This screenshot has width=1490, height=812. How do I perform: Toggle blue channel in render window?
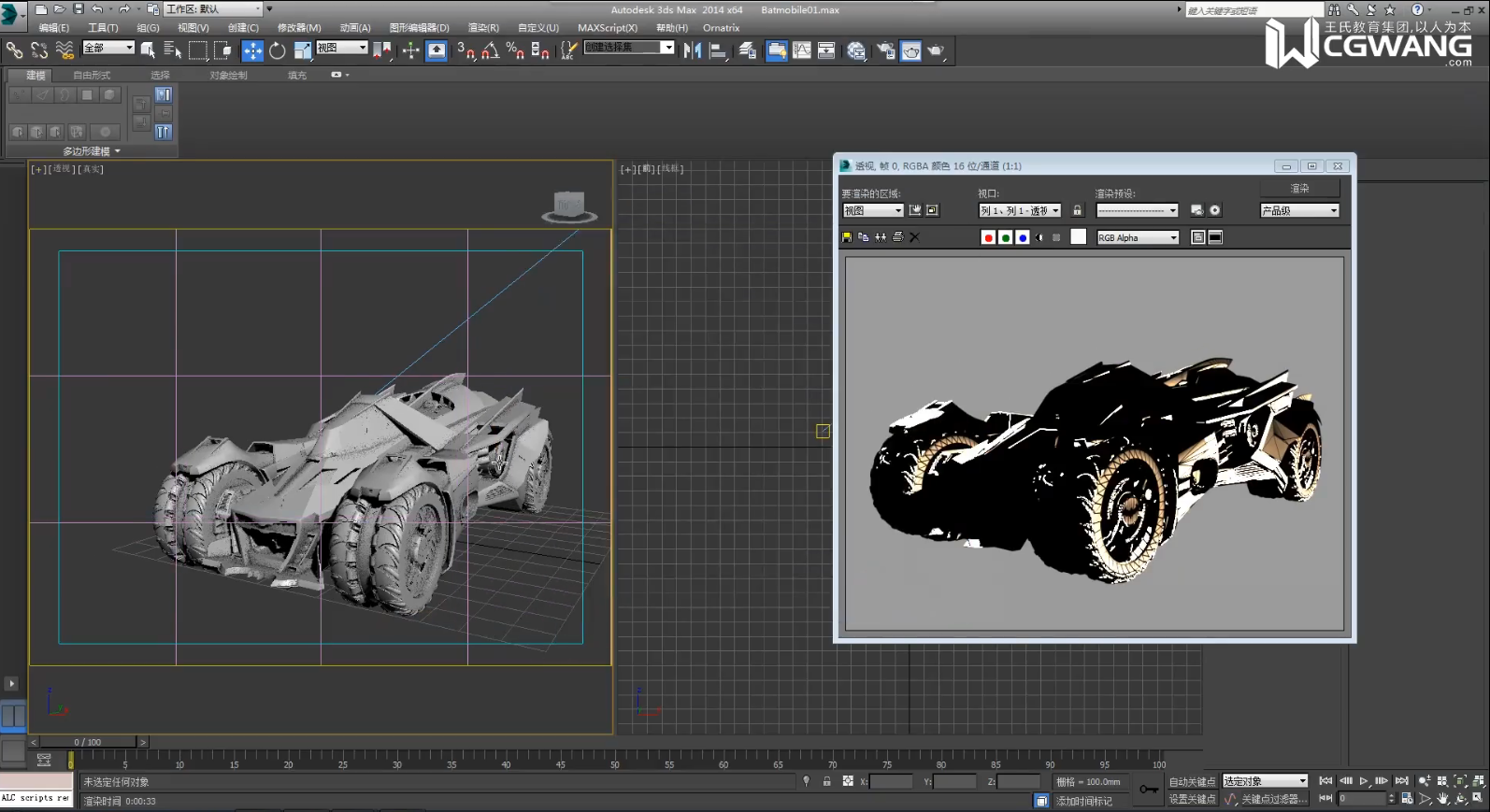click(x=1023, y=237)
